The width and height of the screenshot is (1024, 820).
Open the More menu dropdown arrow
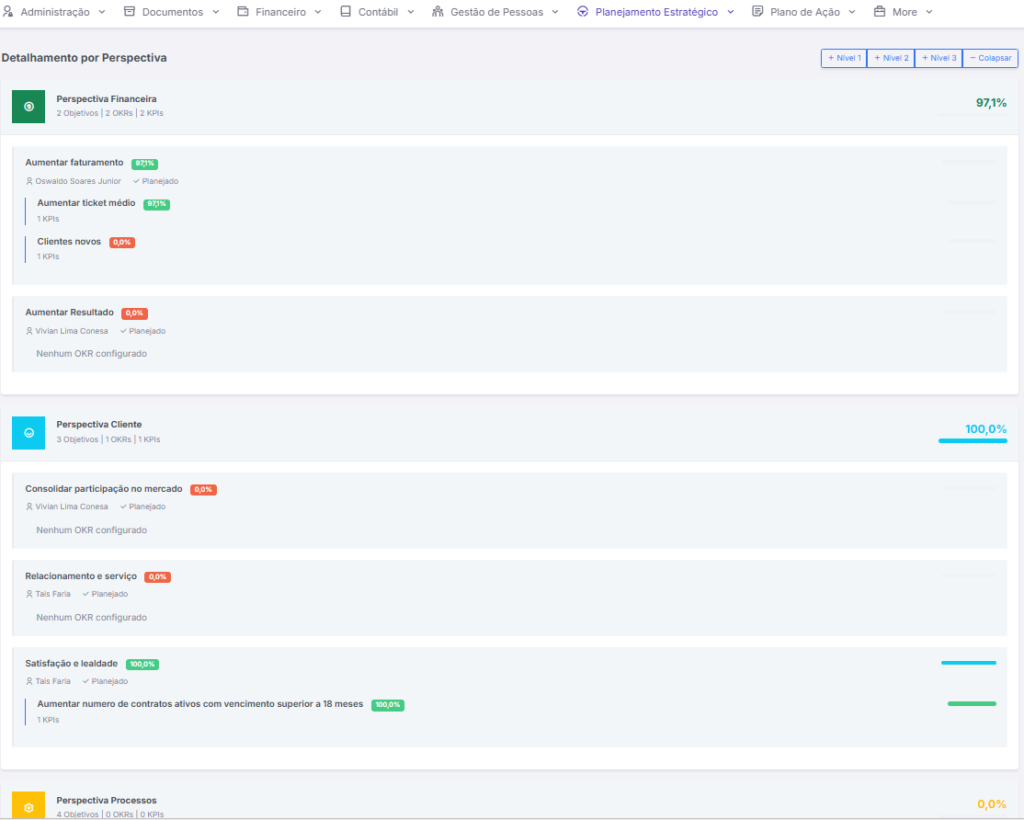pos(929,12)
